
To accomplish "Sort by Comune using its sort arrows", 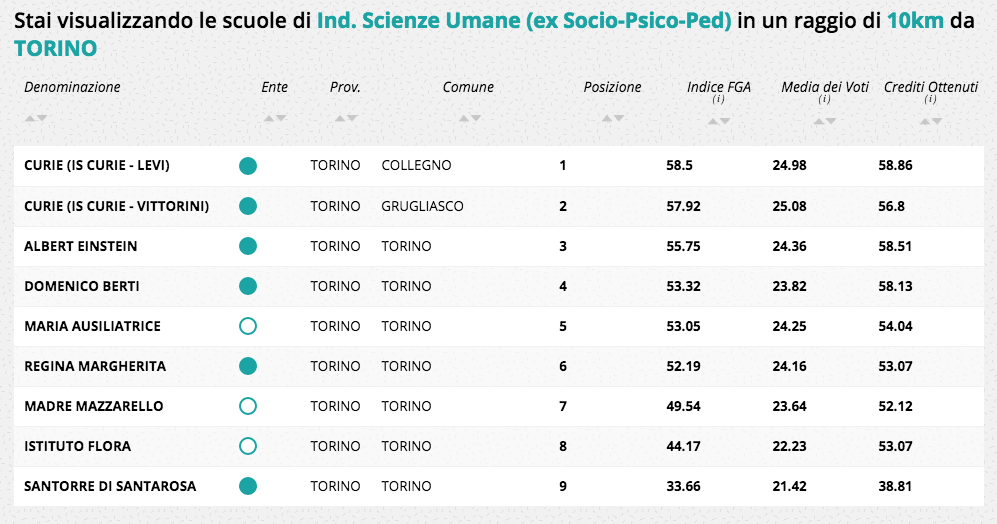I will (x=469, y=119).
